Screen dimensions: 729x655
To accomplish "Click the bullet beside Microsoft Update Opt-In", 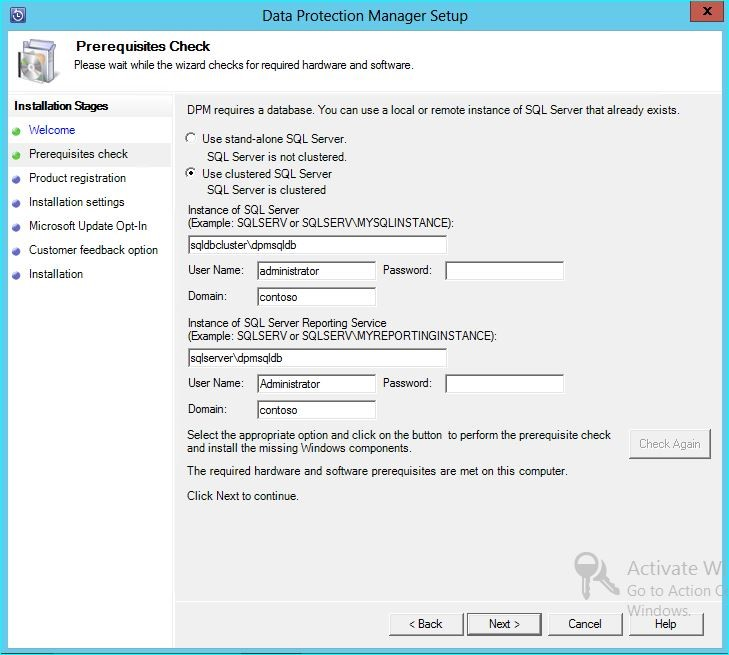I will [x=16, y=227].
